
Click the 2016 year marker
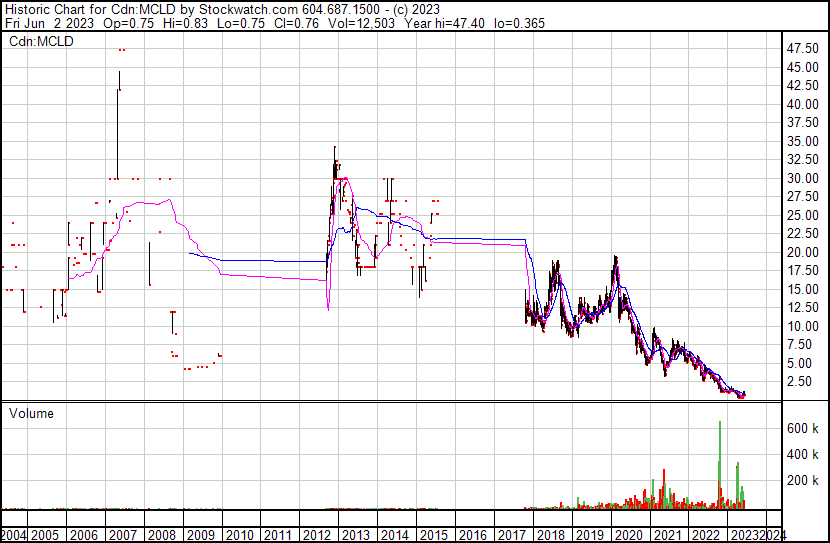(472, 536)
